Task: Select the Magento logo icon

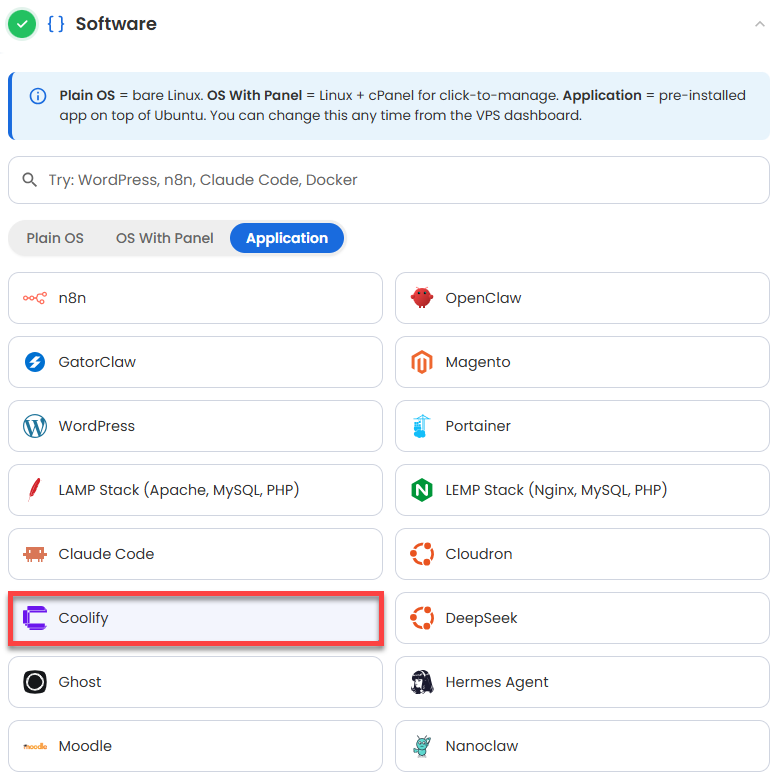Action: (x=422, y=362)
